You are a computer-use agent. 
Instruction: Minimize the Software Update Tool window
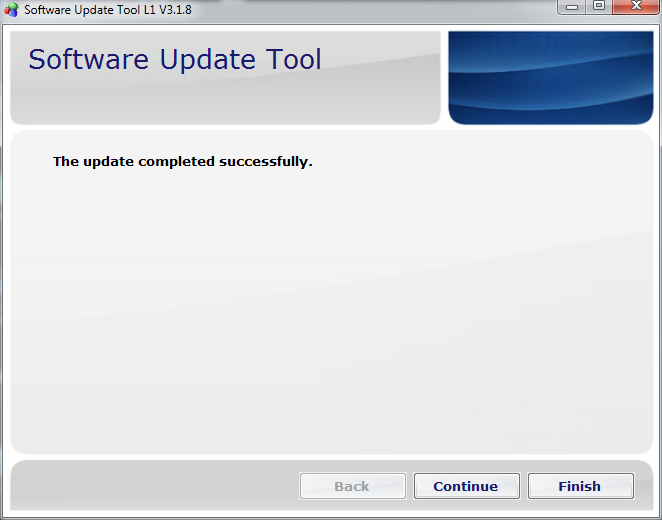point(572,7)
